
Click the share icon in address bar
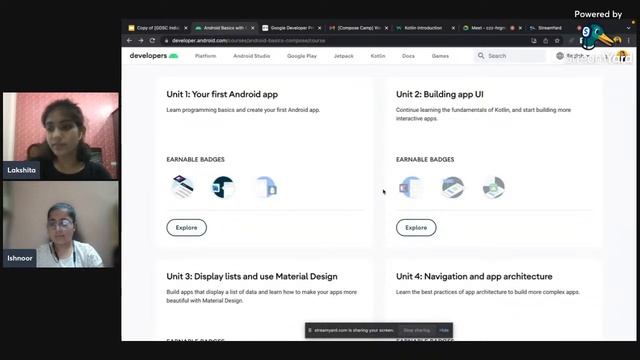click(x=546, y=41)
